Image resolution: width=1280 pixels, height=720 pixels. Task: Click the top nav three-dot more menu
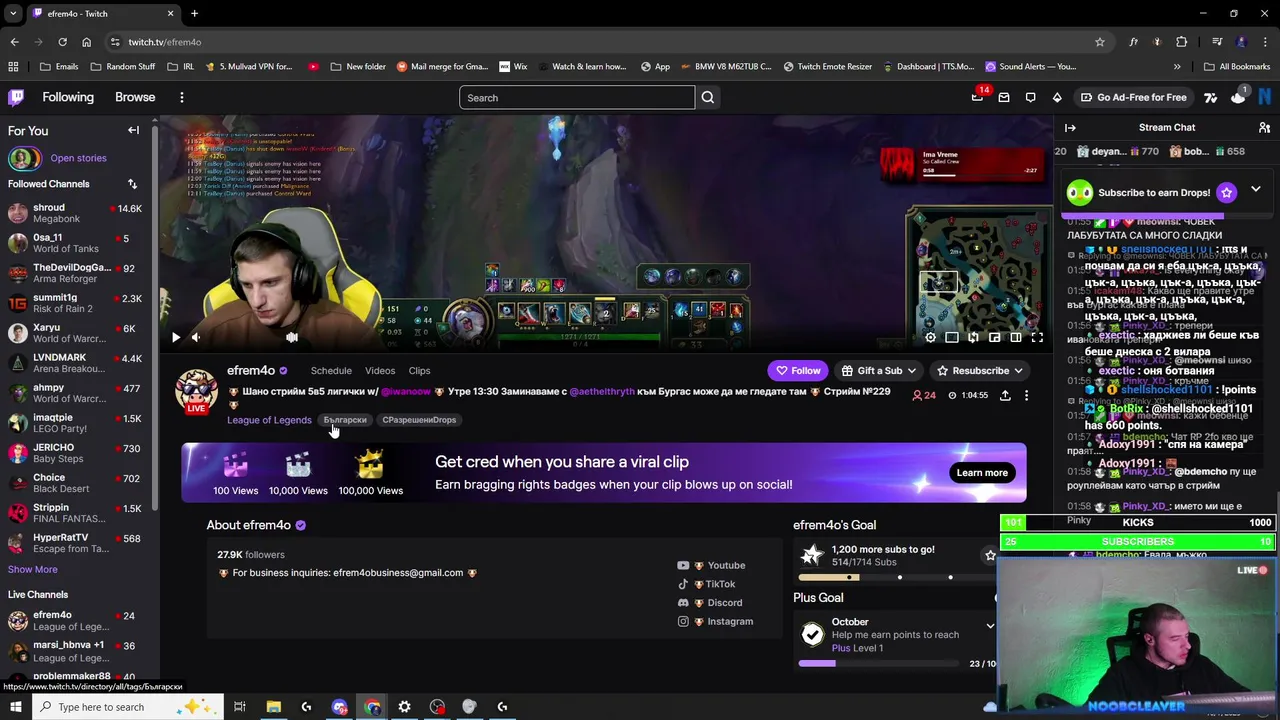click(182, 97)
